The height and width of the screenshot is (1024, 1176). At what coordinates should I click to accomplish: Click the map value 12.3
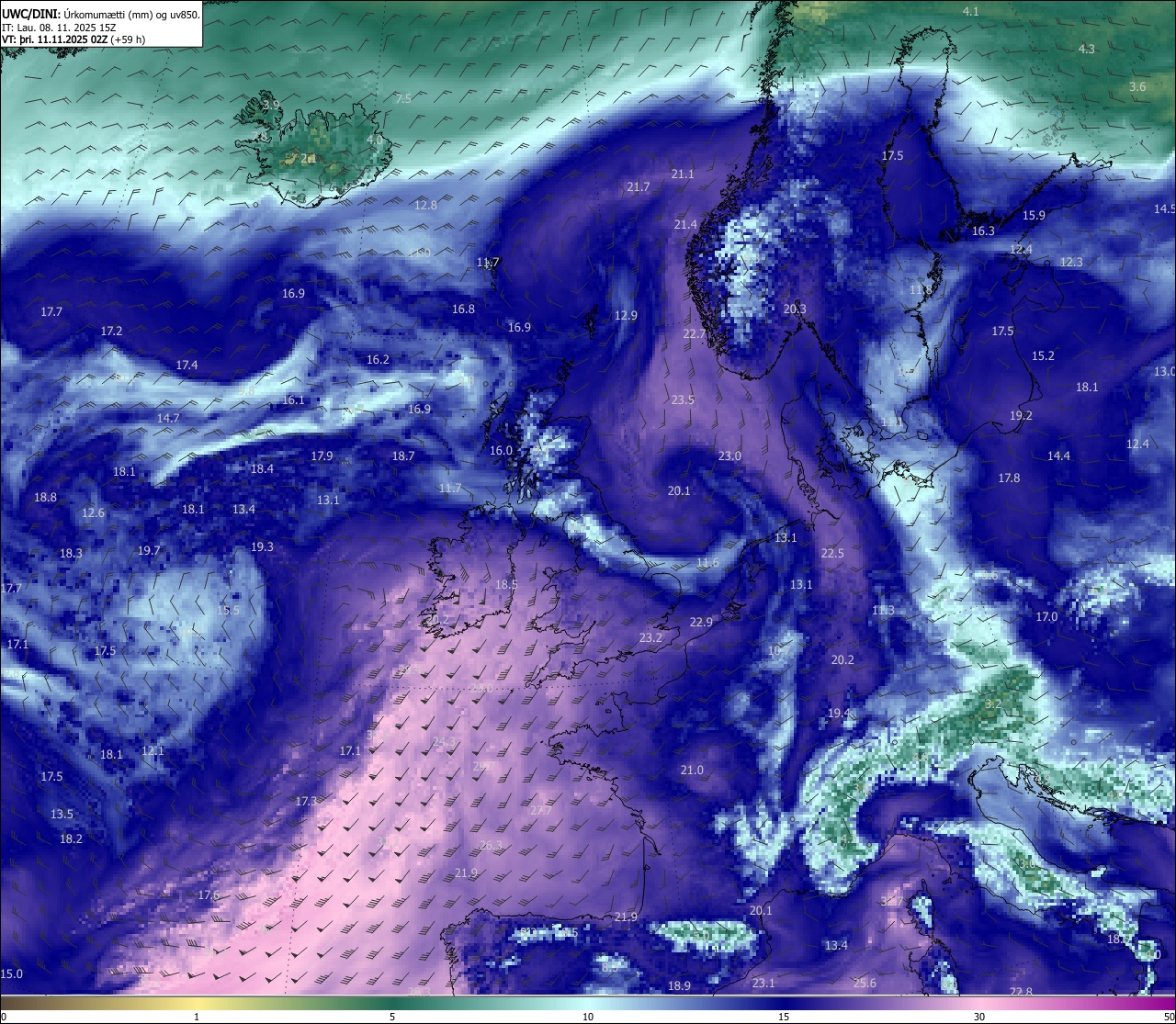click(x=1071, y=262)
